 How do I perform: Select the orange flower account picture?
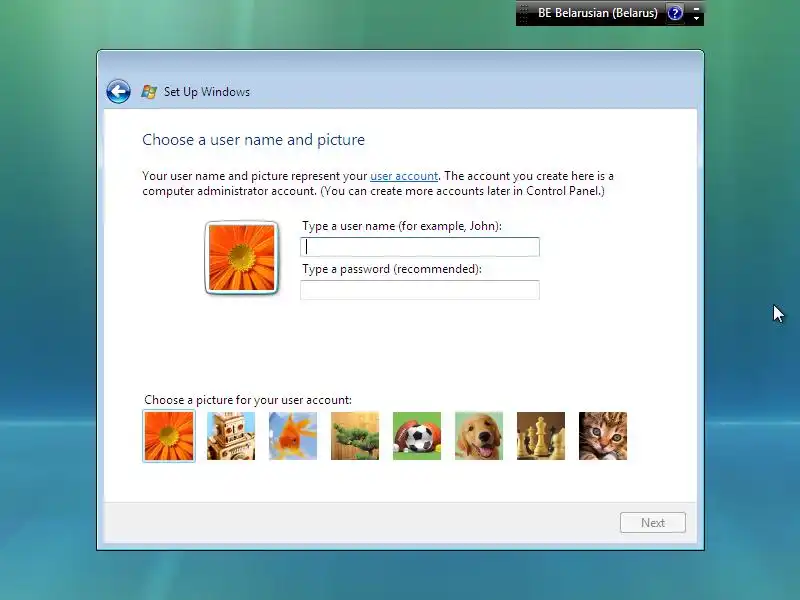coord(169,436)
